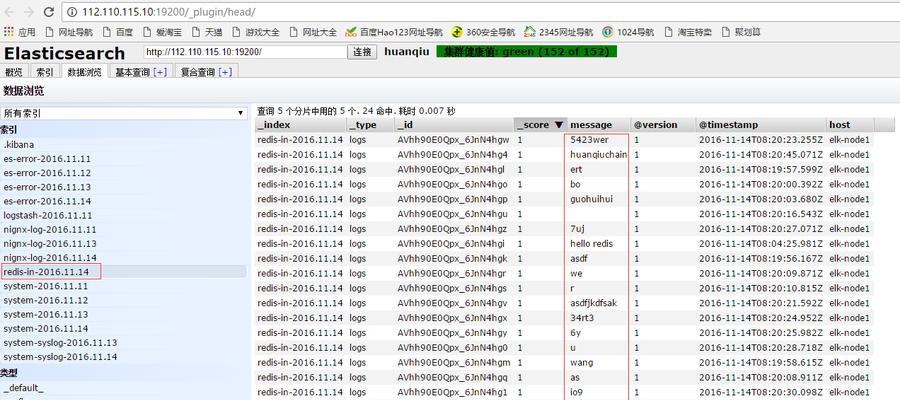Select the 数据浏览 tab
Screen dimensions: 900x400
click(84, 72)
